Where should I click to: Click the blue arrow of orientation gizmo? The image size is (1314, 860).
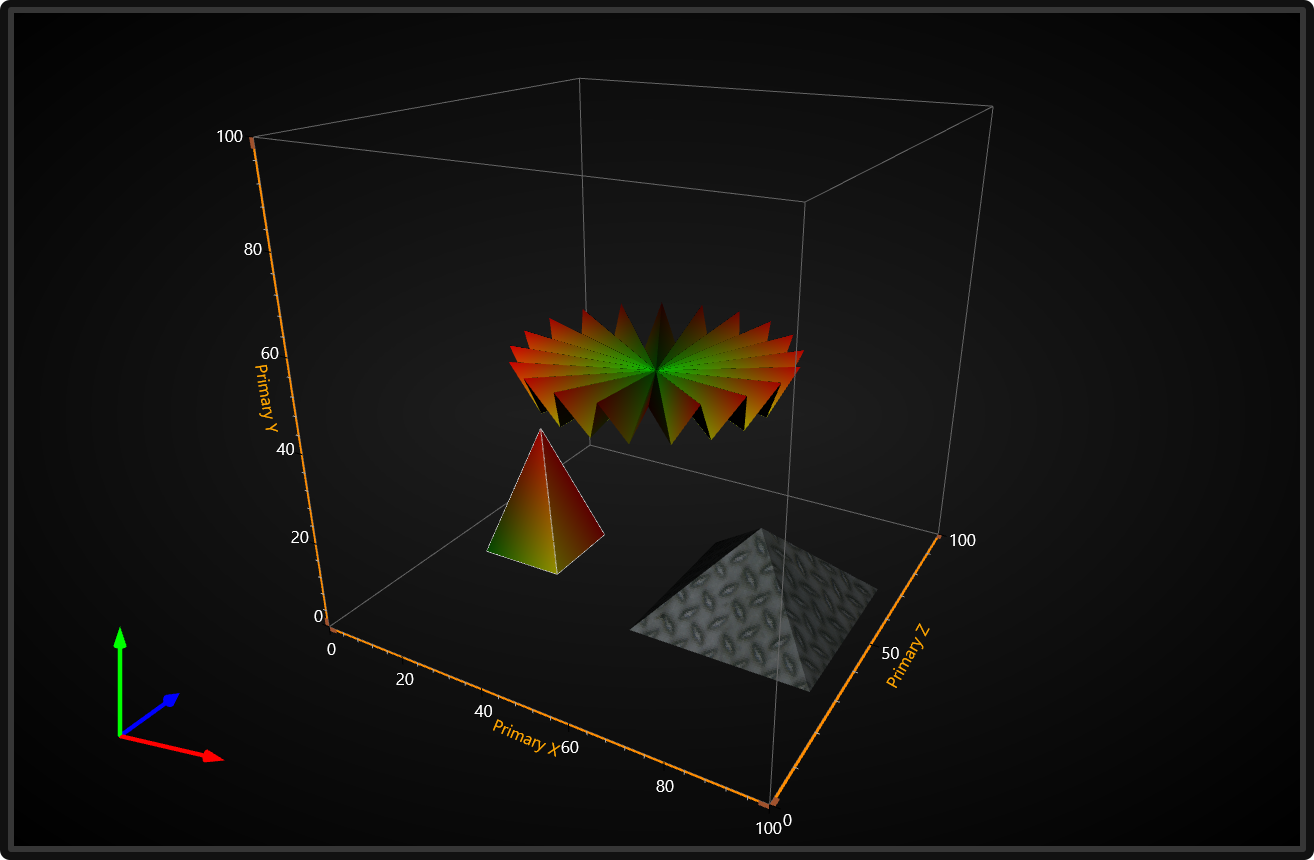(150, 714)
